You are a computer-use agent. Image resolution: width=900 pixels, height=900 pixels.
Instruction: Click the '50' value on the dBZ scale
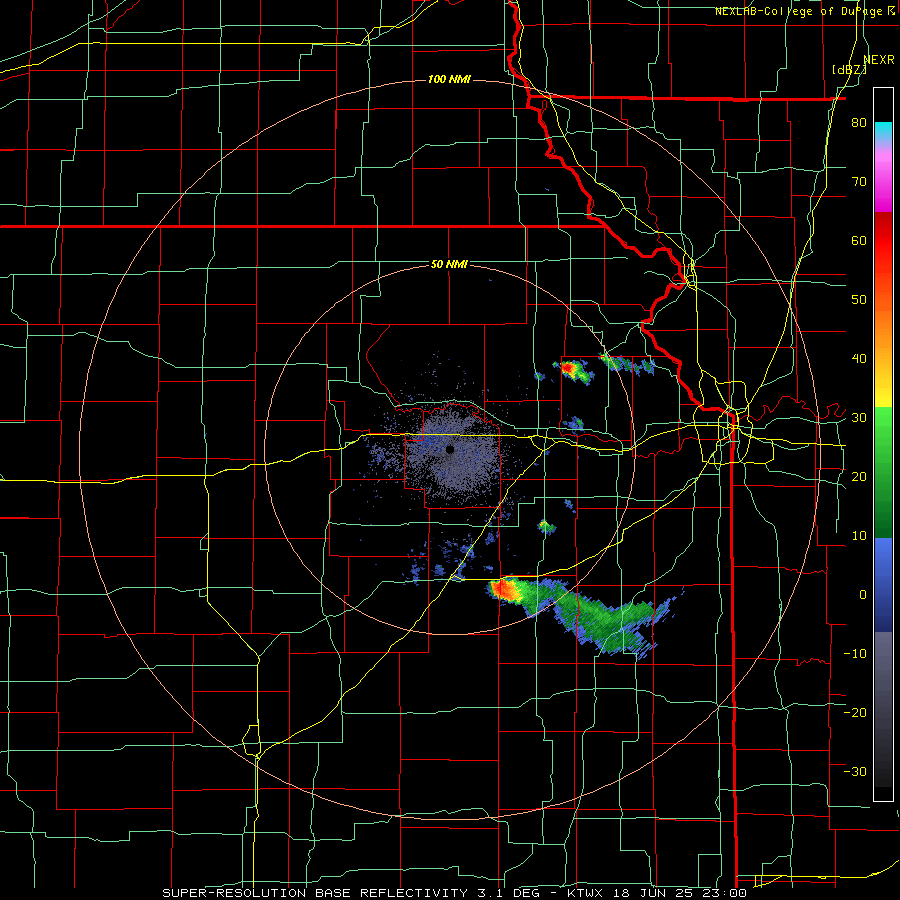pos(859,300)
